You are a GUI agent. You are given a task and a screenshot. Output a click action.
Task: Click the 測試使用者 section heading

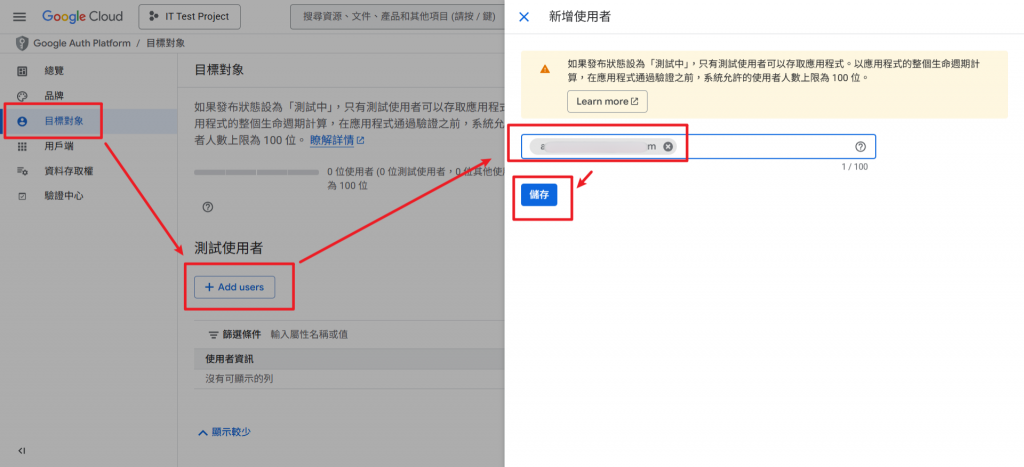click(229, 248)
